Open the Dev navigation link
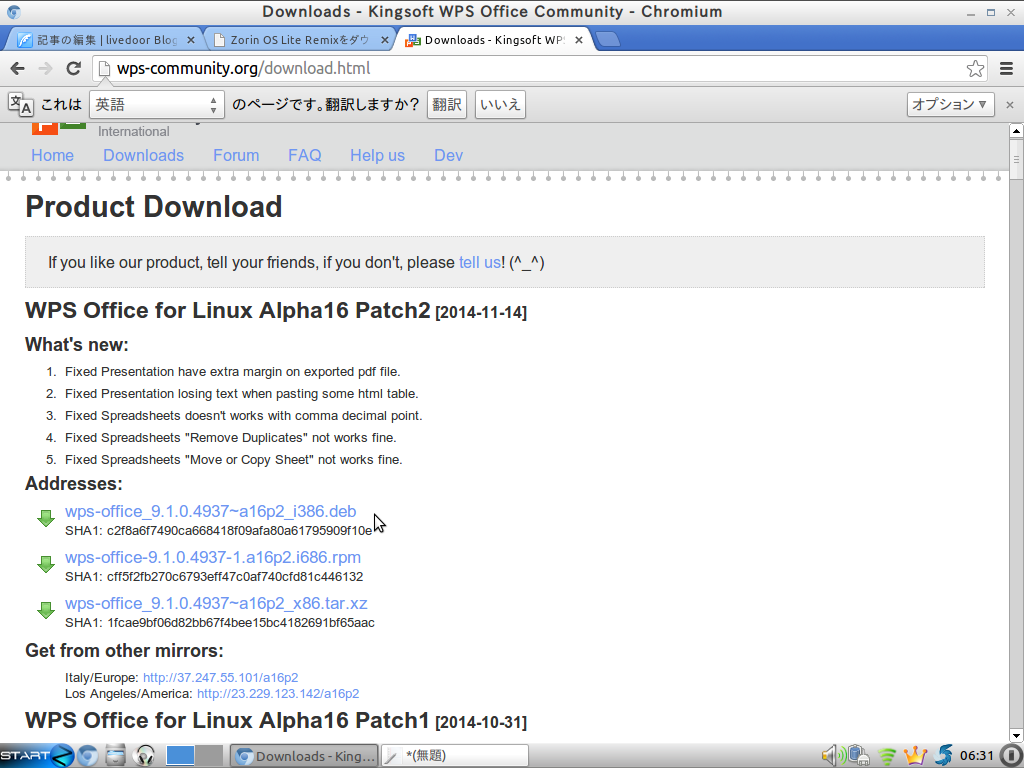1024x768 pixels. (449, 155)
